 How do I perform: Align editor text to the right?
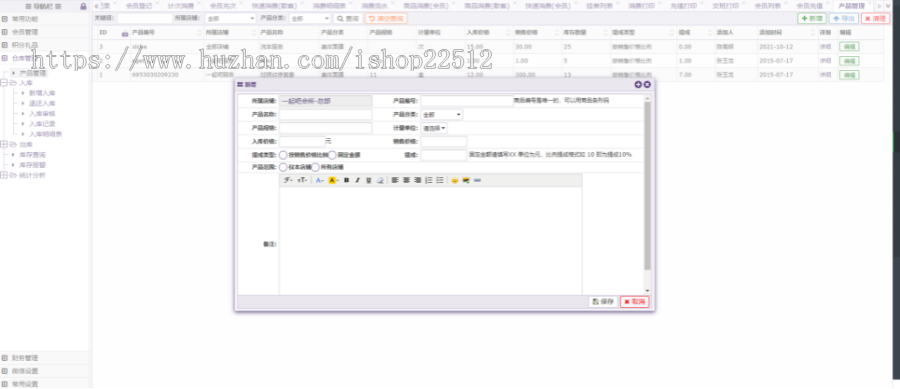(417, 180)
